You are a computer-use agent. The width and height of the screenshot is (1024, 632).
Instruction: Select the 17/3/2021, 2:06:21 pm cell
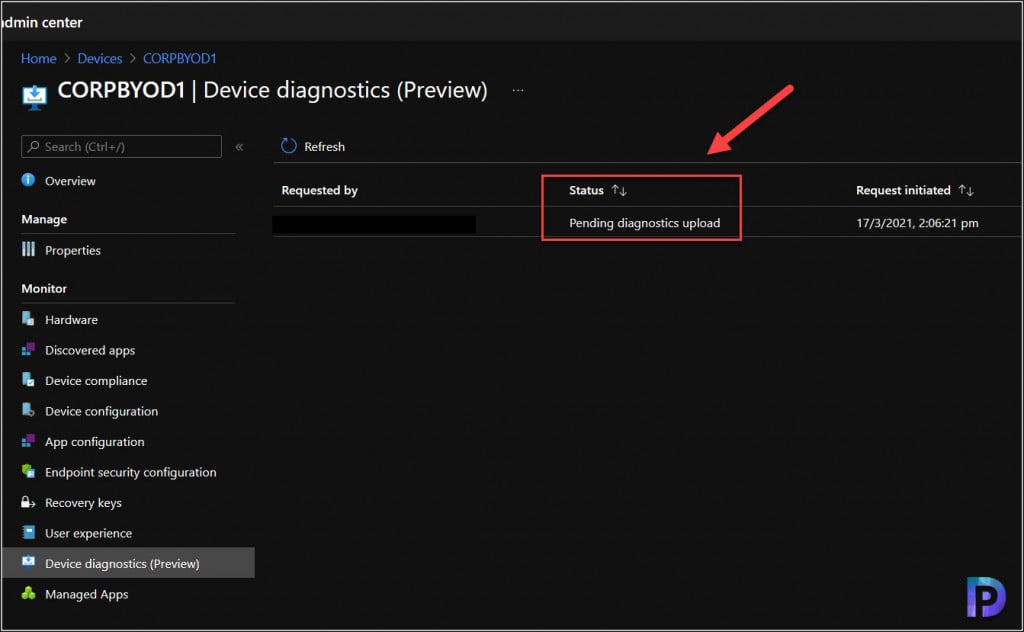[x=917, y=223]
